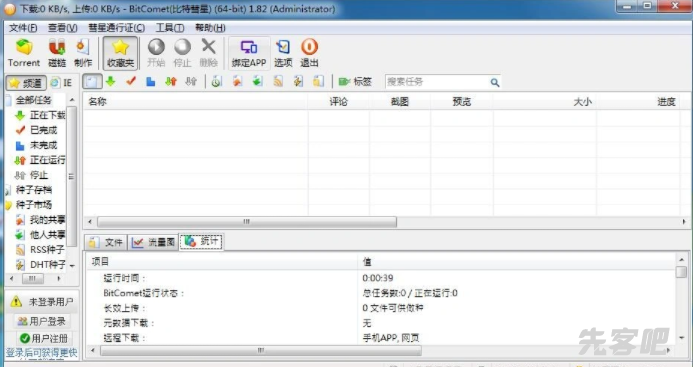
Task: Switch to the IE sidebar tab
Action: [x=61, y=83]
